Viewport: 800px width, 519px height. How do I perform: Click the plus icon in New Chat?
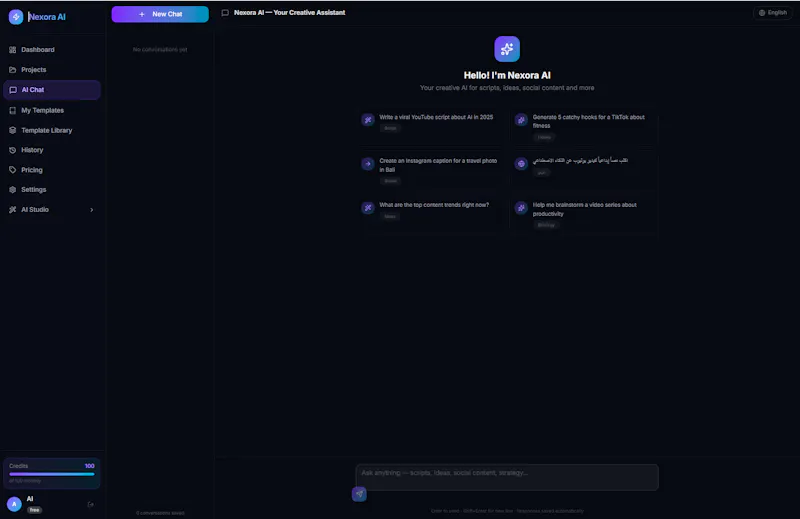(x=142, y=14)
